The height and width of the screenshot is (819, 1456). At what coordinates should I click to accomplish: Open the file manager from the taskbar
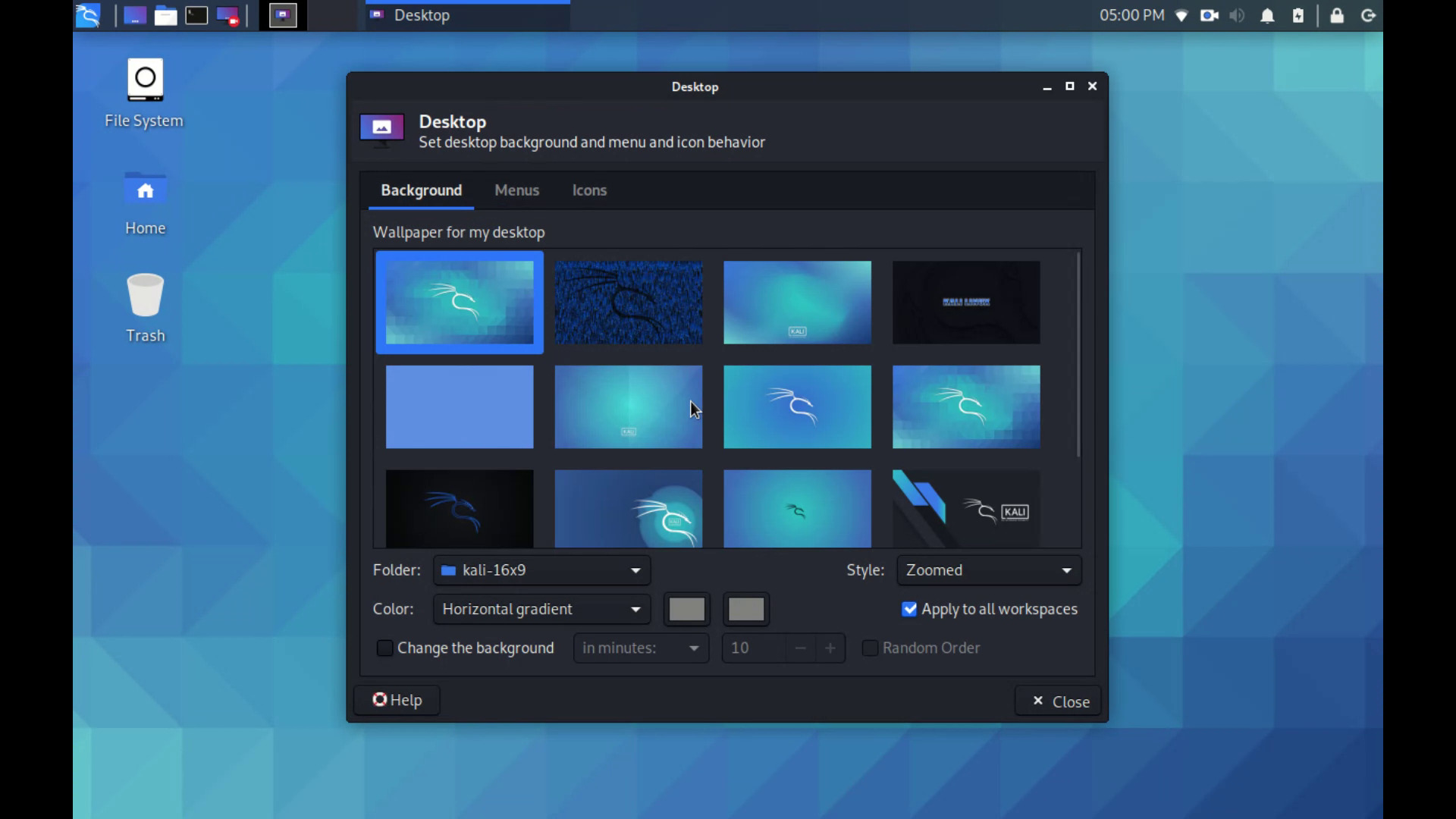[165, 15]
